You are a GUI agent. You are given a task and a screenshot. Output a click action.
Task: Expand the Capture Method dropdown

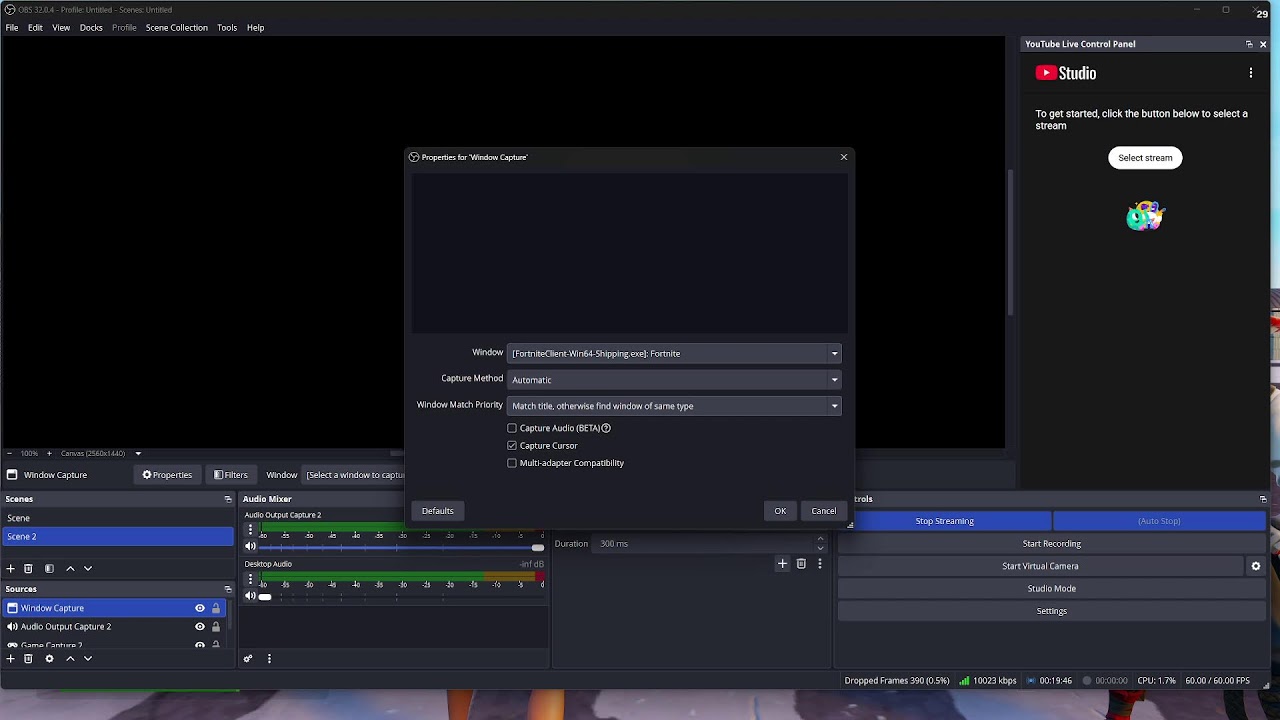[x=674, y=380]
